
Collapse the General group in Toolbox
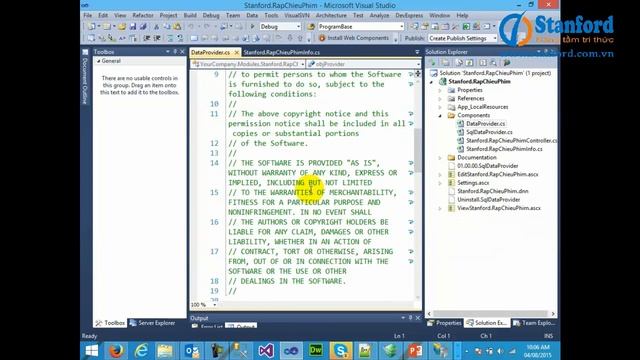[x=99, y=61]
